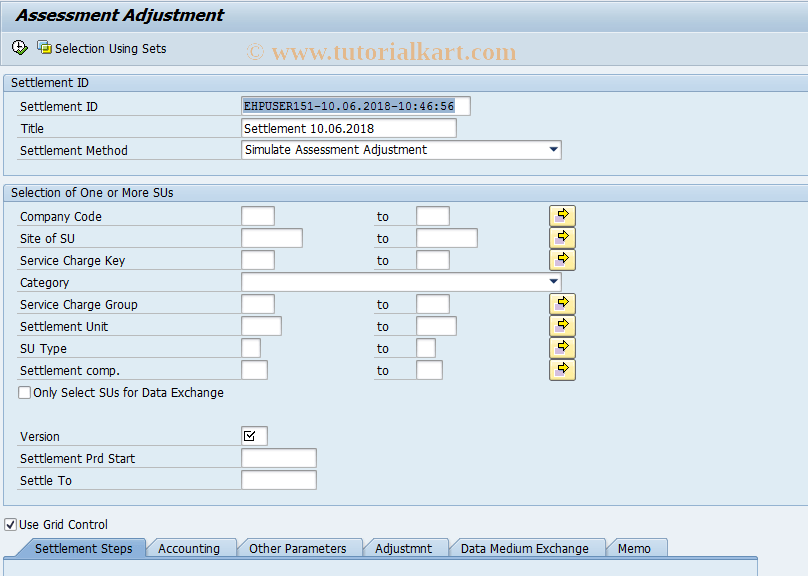Switch to the Memo tab
The image size is (808, 576).
click(x=636, y=548)
